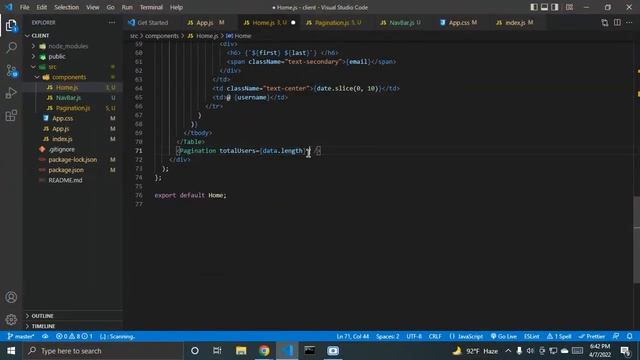Open notifications bell in status bar
This screenshot has width=640, height=360.
630,336
